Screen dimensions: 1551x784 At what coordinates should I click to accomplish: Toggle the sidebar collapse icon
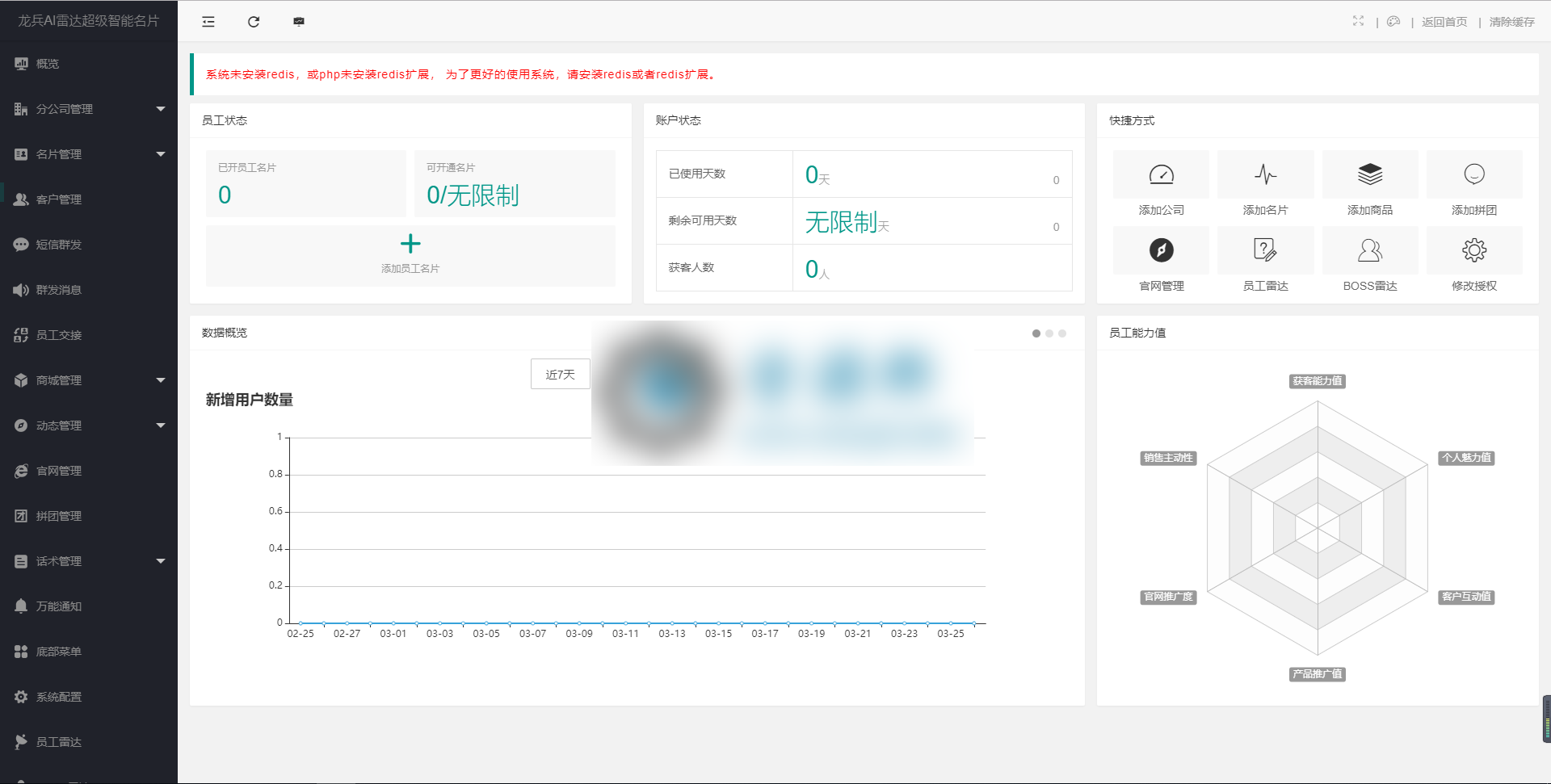point(208,22)
